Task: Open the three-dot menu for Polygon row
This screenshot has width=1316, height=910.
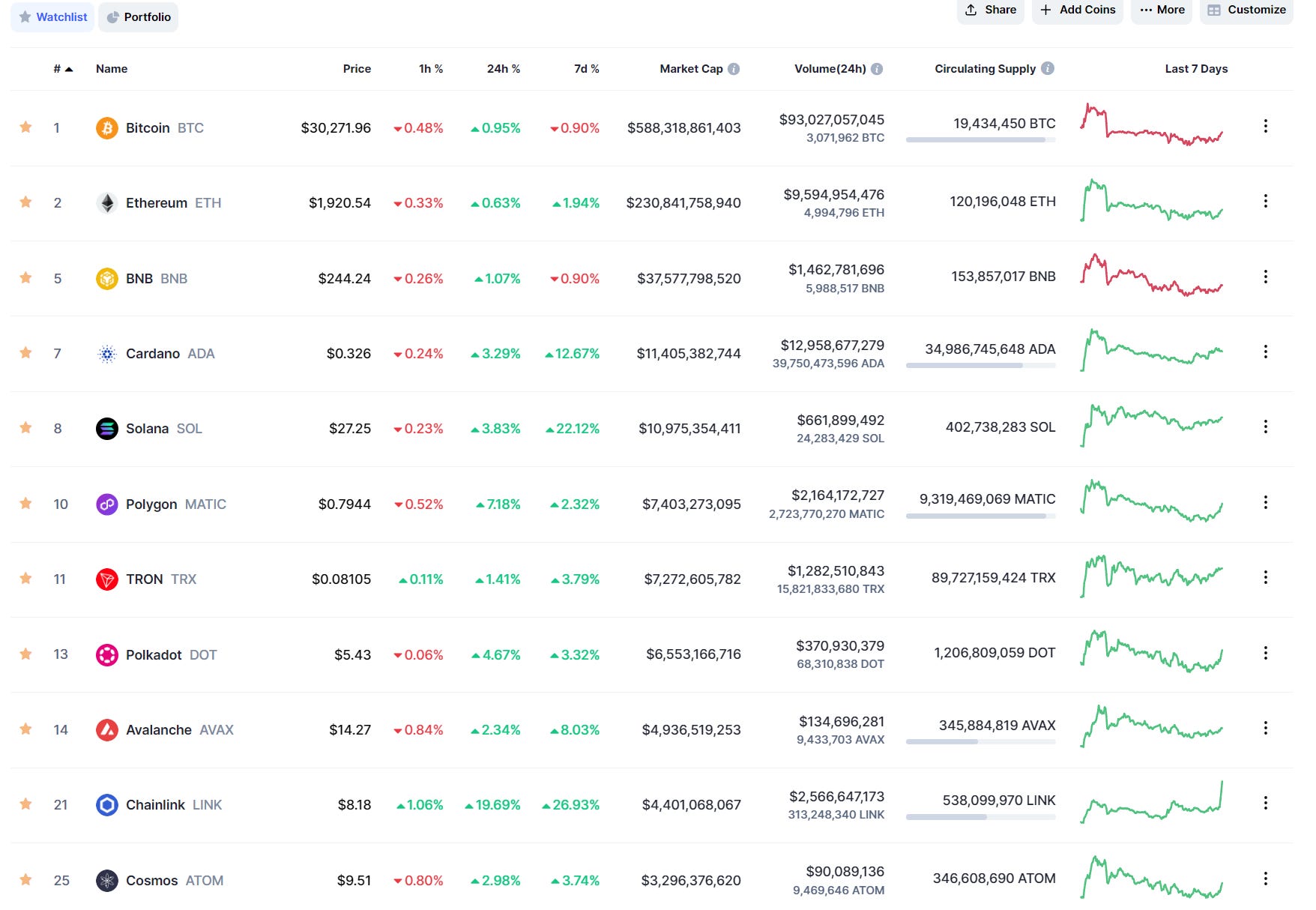Action: (1266, 502)
